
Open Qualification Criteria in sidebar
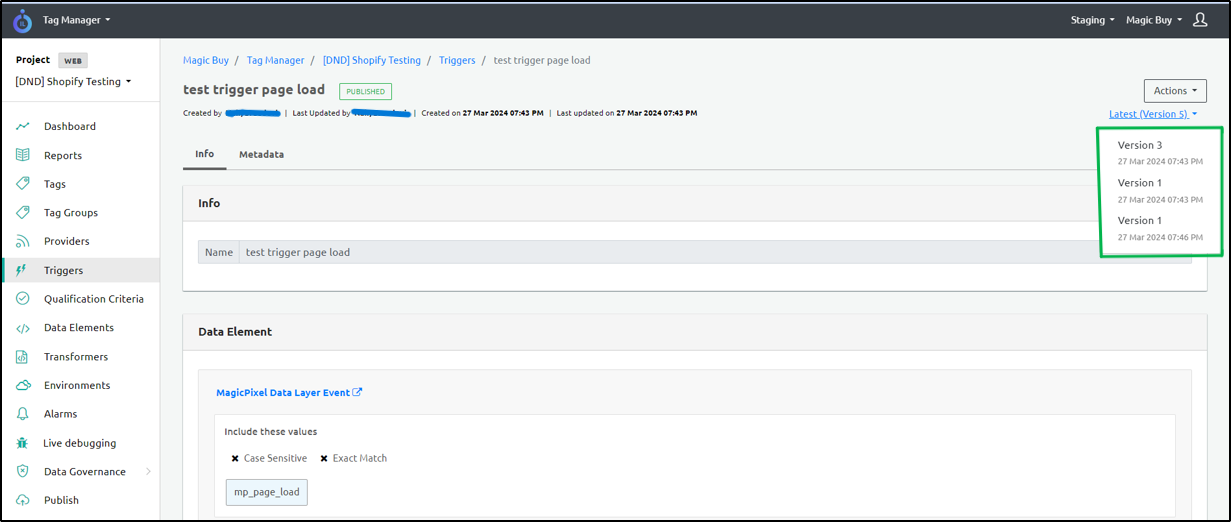[x=93, y=299]
